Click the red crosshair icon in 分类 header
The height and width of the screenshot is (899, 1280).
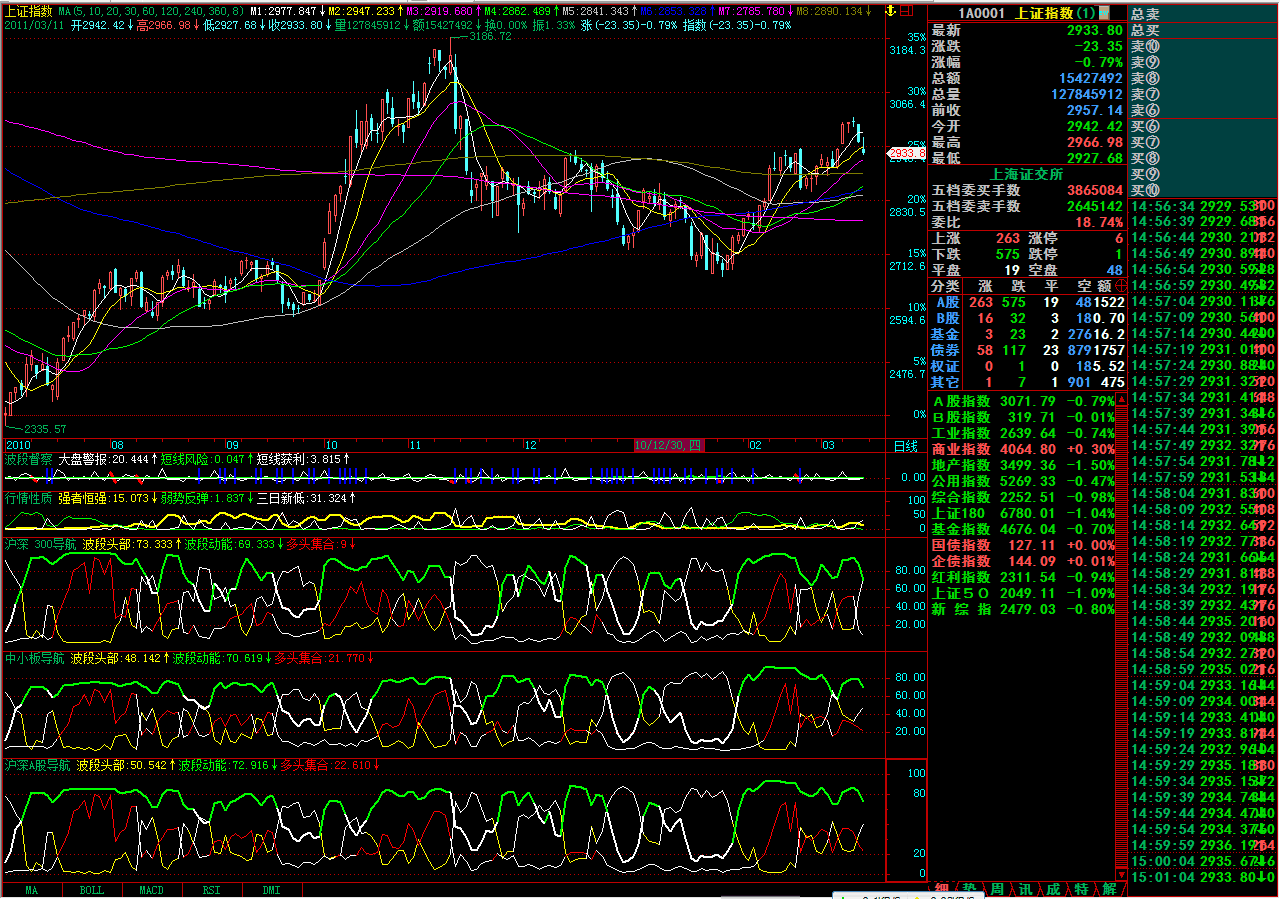tap(1120, 286)
